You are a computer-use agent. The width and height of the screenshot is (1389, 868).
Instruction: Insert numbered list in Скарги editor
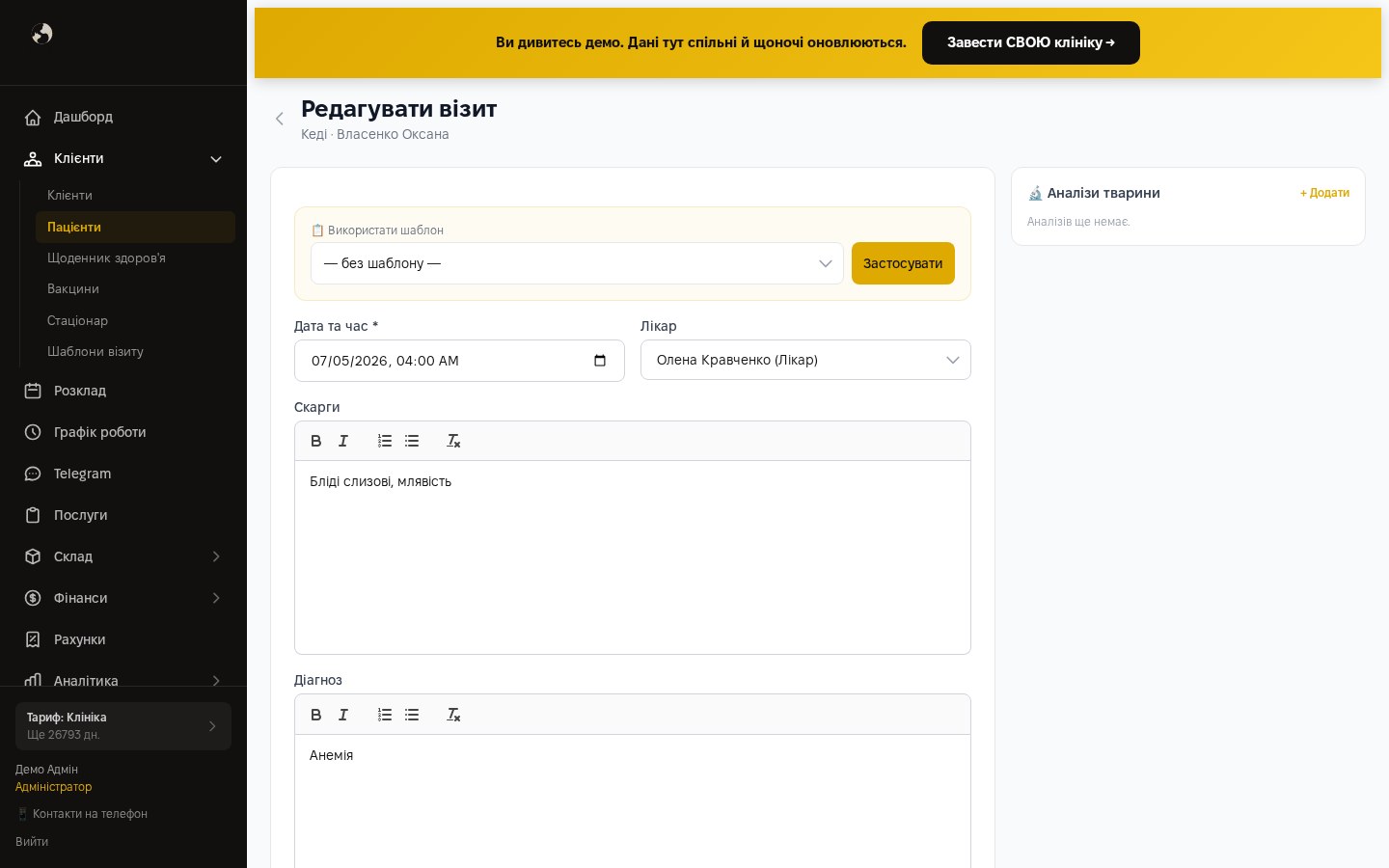pos(385,441)
